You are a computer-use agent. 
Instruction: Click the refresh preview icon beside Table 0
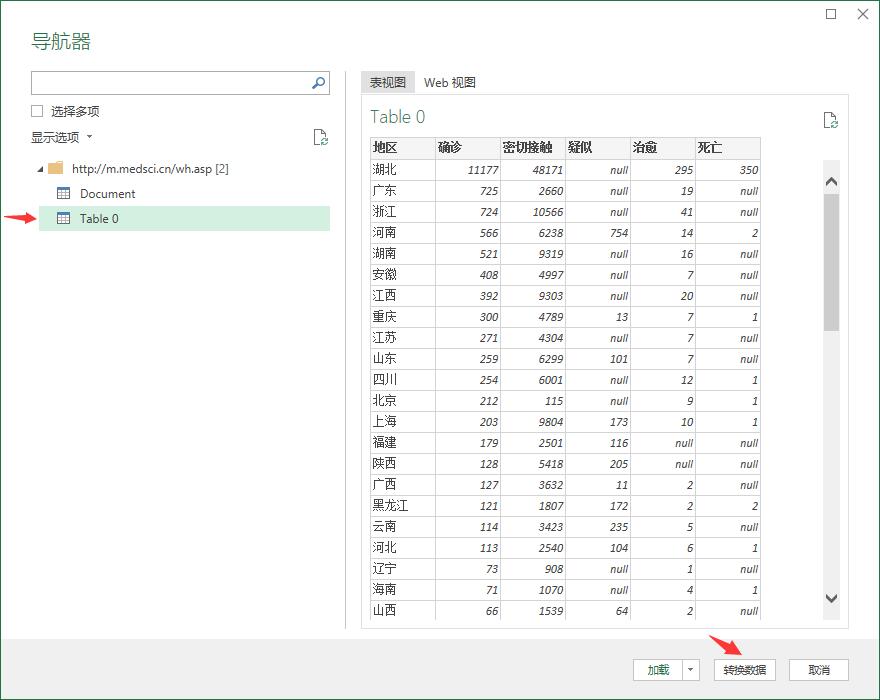pos(830,121)
